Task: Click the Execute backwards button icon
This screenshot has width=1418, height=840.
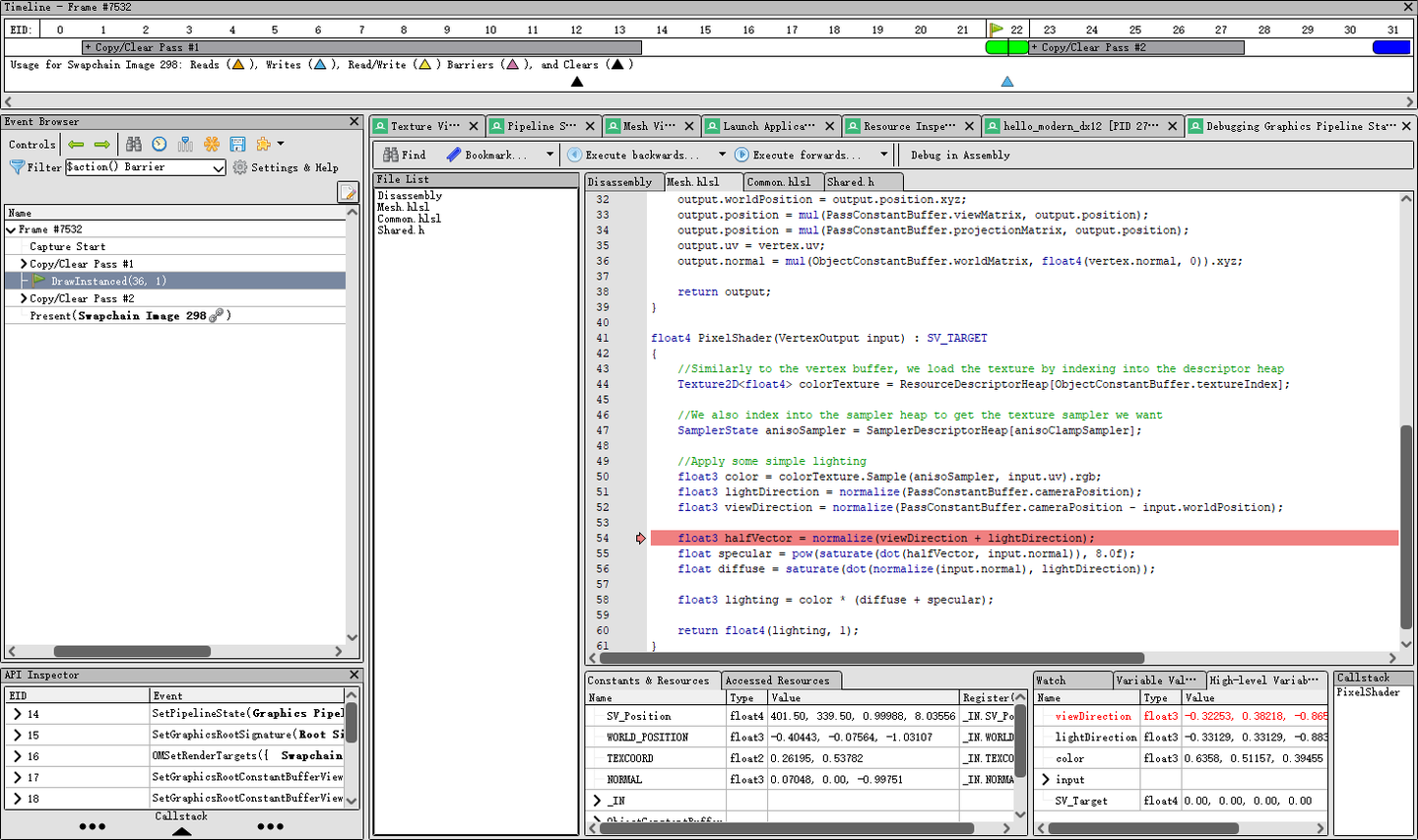Action: tap(575, 155)
